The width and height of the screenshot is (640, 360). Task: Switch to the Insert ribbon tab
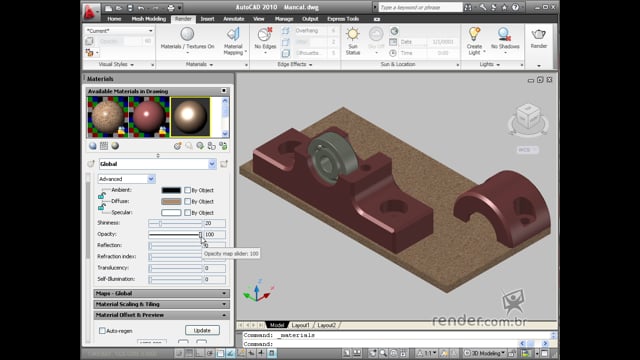pyautogui.click(x=207, y=19)
